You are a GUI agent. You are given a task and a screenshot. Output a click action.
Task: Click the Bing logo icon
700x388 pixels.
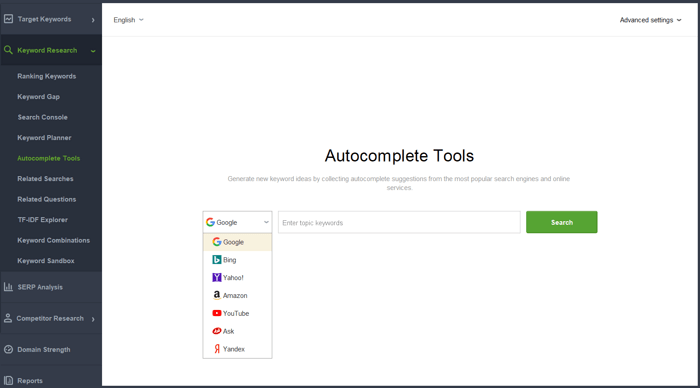pos(217,259)
